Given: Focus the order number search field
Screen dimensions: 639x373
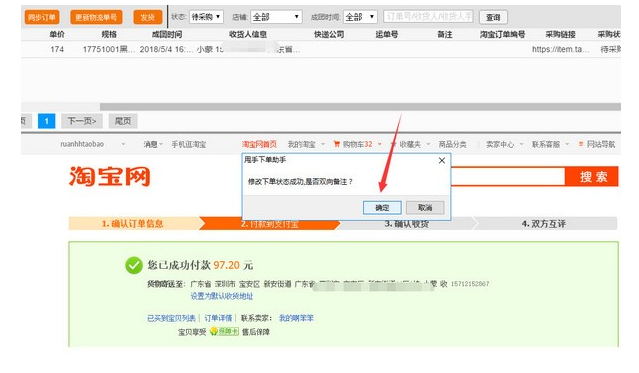Looking at the screenshot, I should pos(428,17).
